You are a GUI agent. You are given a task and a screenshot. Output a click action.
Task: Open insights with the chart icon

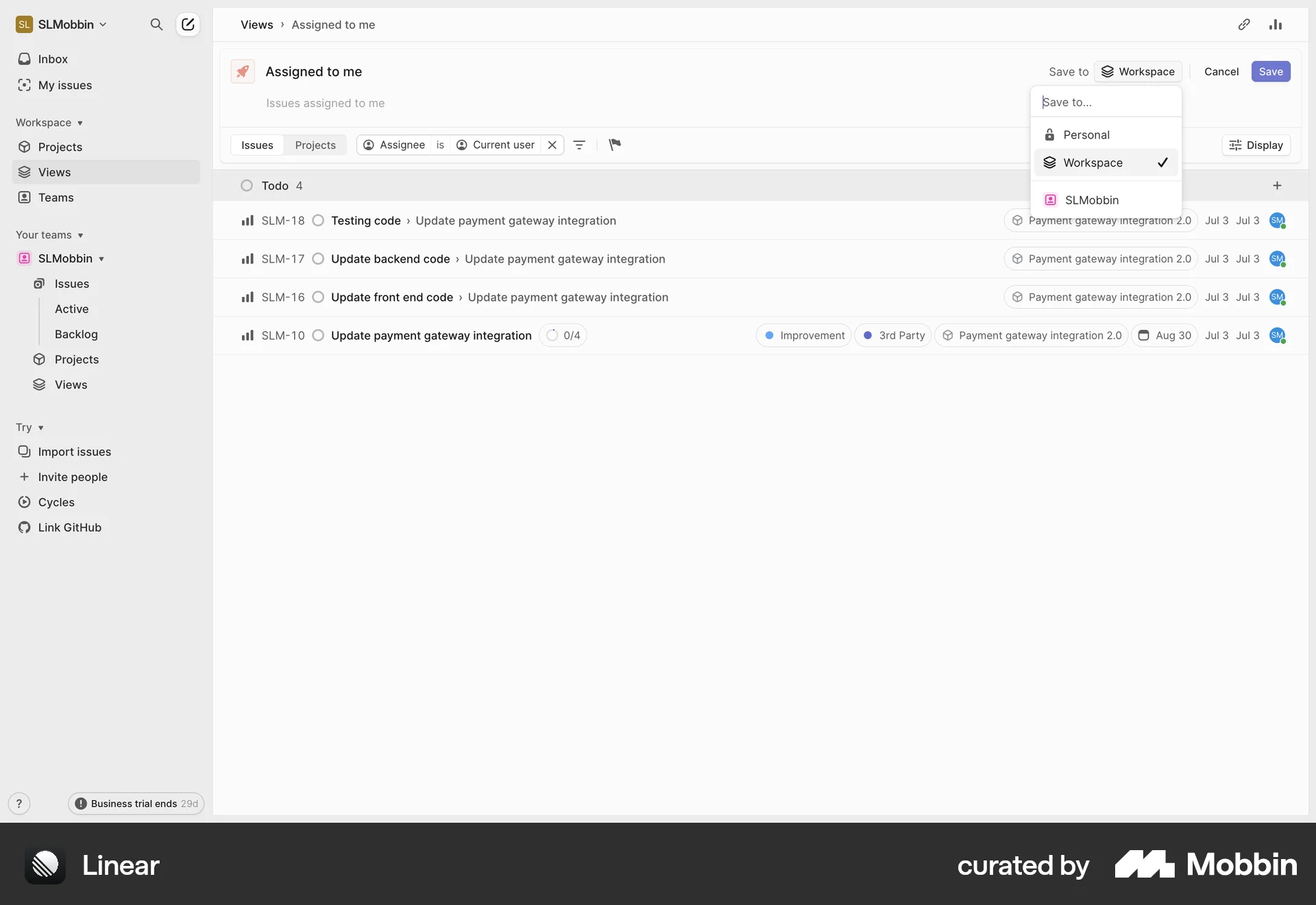[x=1276, y=25]
